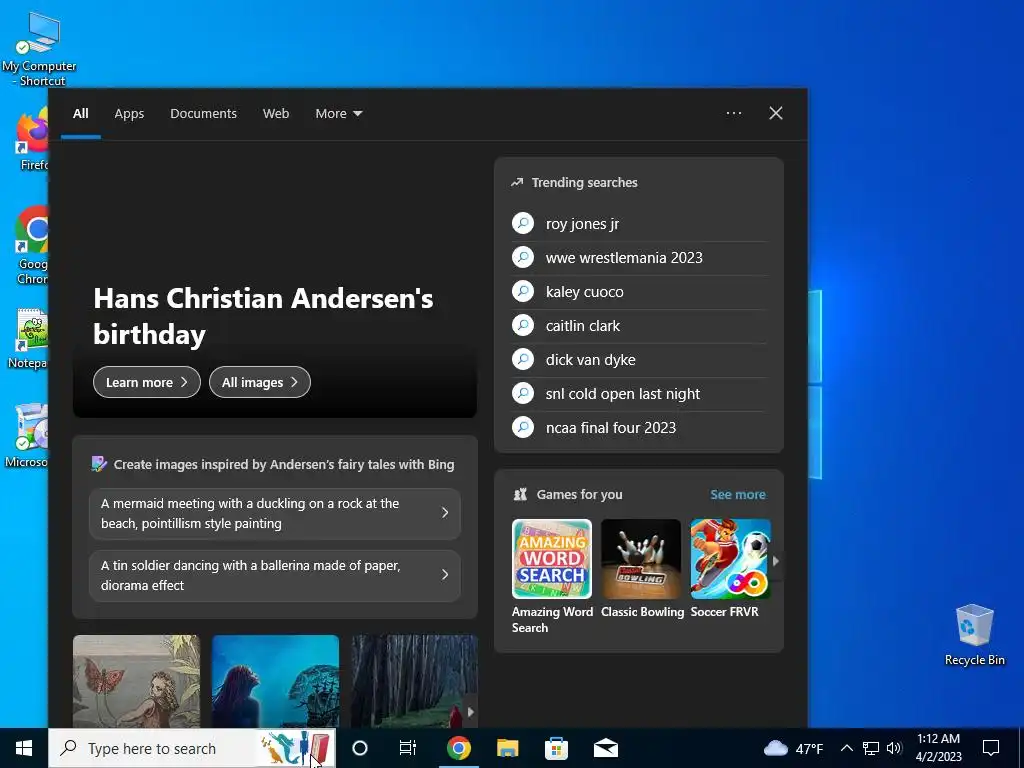Open the dark forest image thumbnail

tap(414, 681)
